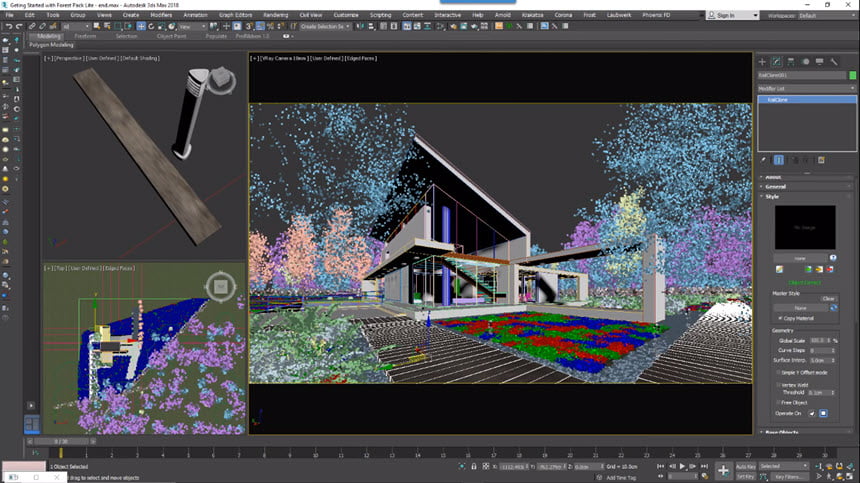Select first Operate On option button

tap(812, 413)
